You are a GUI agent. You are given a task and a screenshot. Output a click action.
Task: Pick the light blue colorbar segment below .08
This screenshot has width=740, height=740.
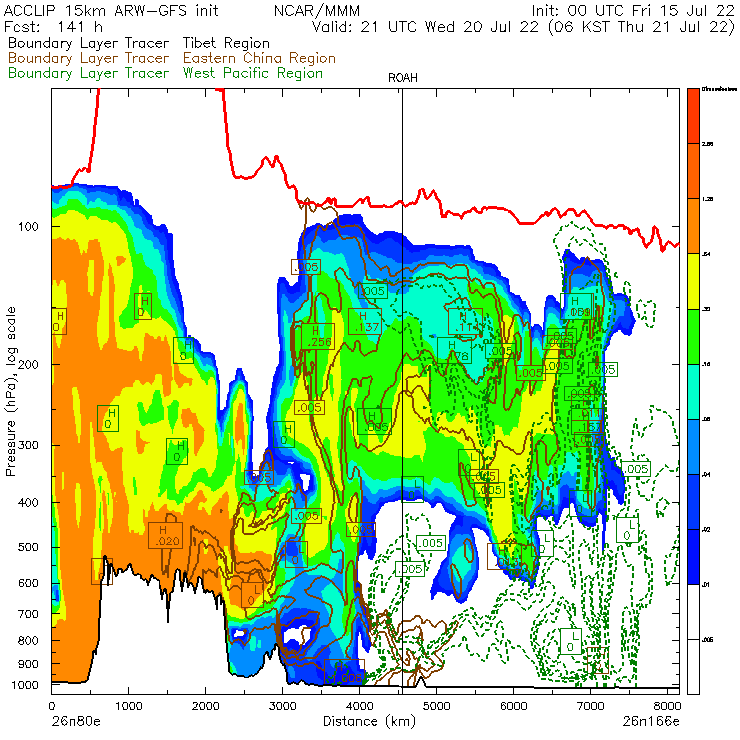(693, 446)
